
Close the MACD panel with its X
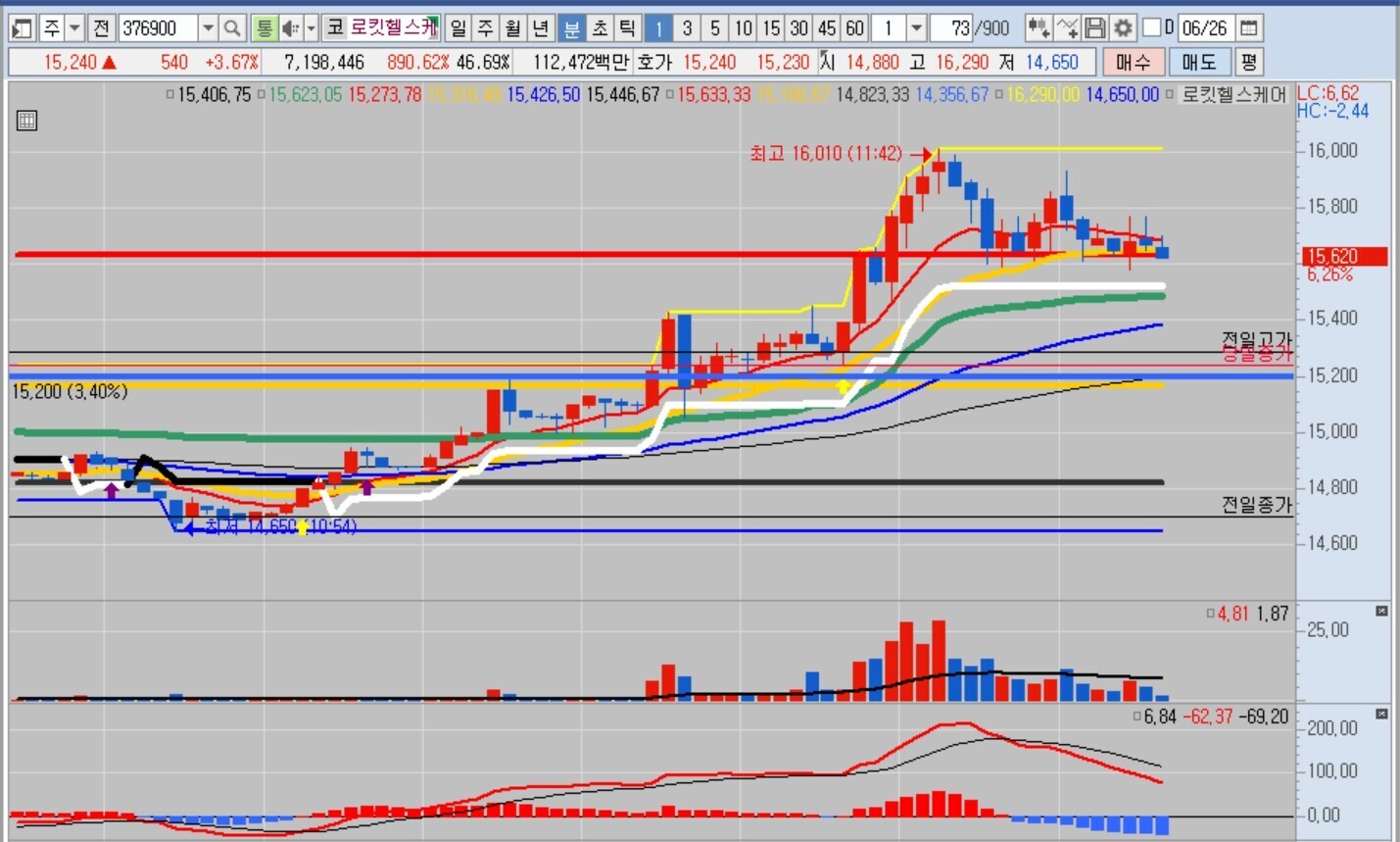pyautogui.click(x=1381, y=714)
